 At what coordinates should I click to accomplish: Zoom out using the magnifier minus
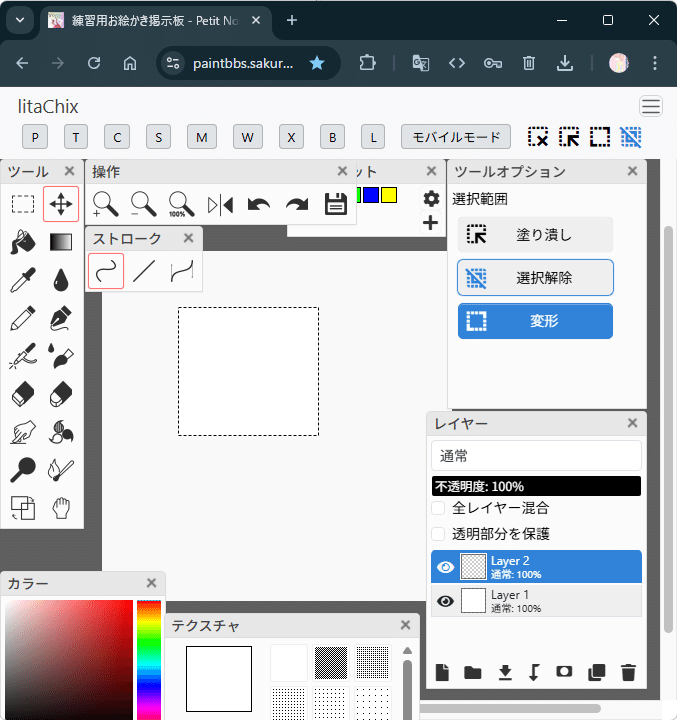pyautogui.click(x=144, y=205)
